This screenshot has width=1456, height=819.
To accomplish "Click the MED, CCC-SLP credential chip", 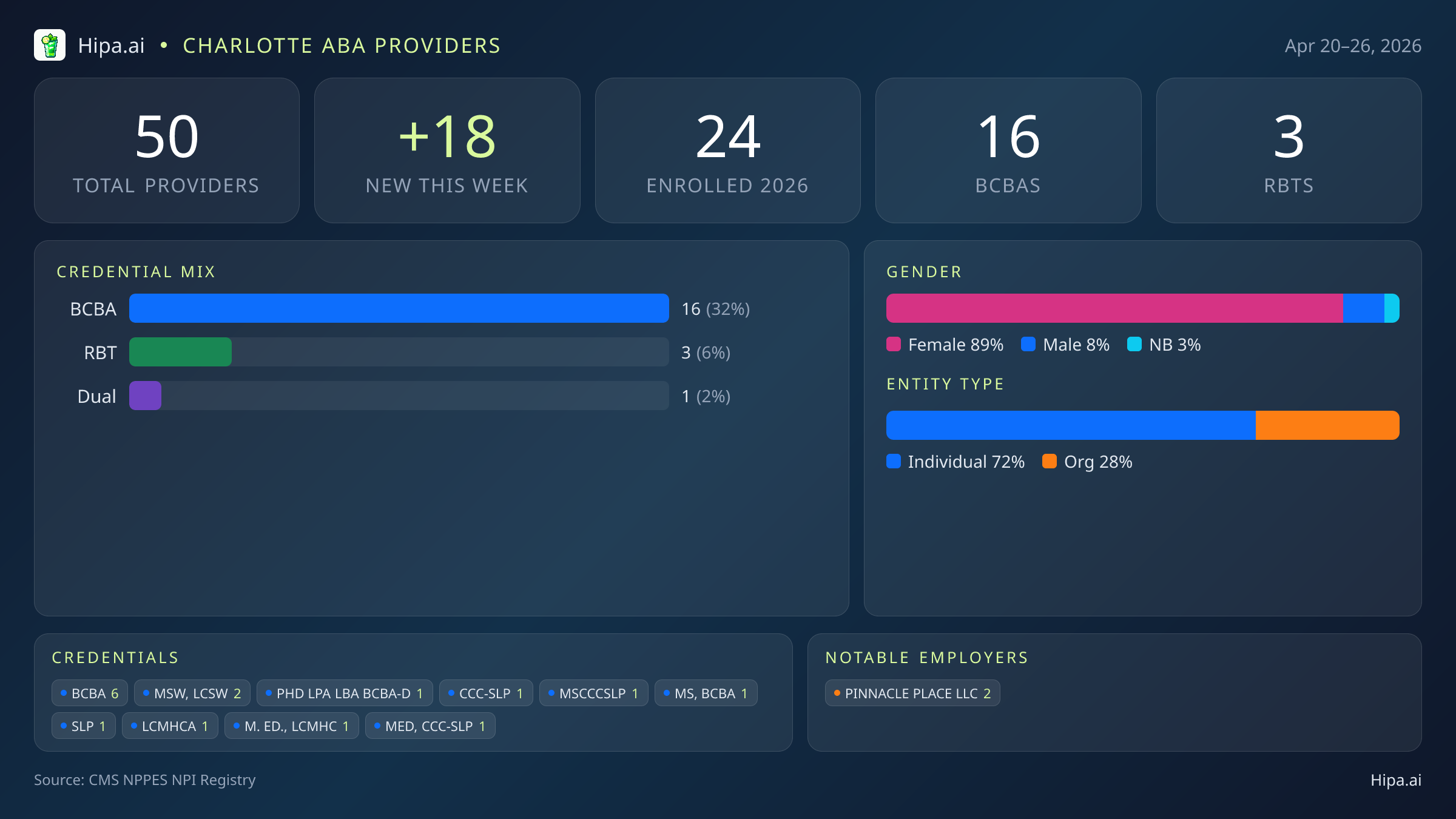I will (x=430, y=726).
